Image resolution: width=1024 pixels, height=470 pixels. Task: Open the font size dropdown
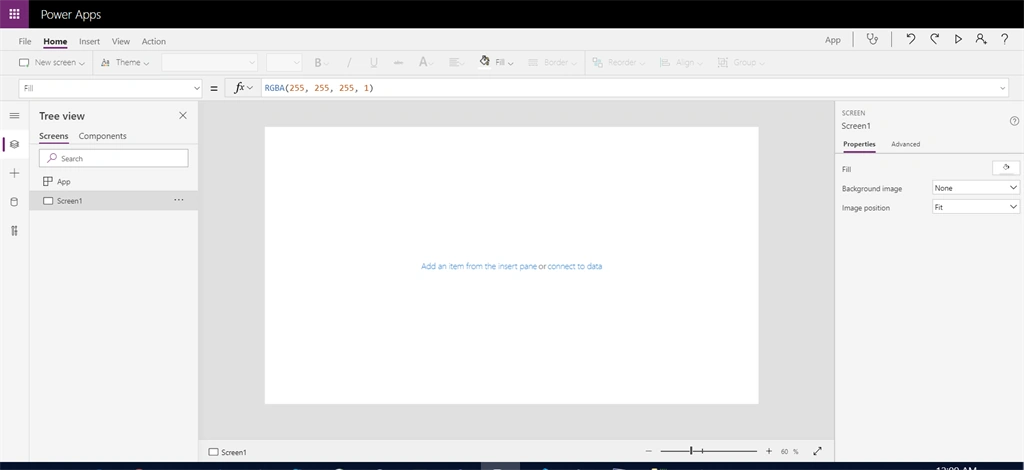[284, 63]
